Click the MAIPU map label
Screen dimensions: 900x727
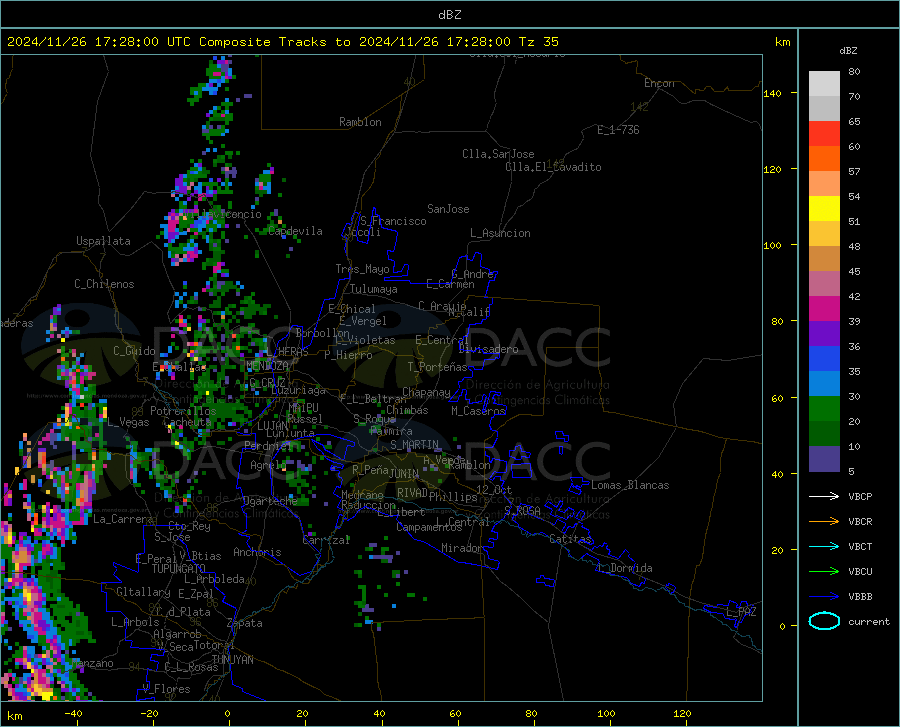tap(303, 407)
